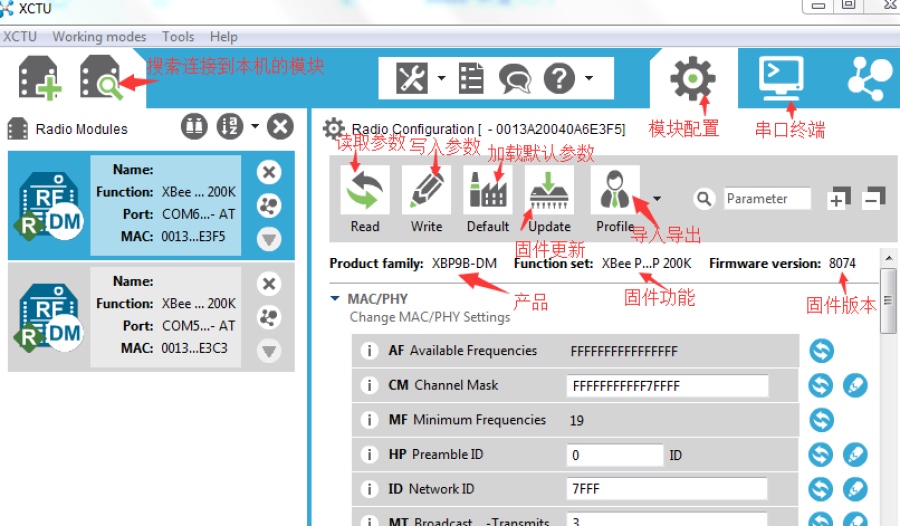Switch to Configuration working mode gear
The image size is (900, 526).
click(x=692, y=79)
